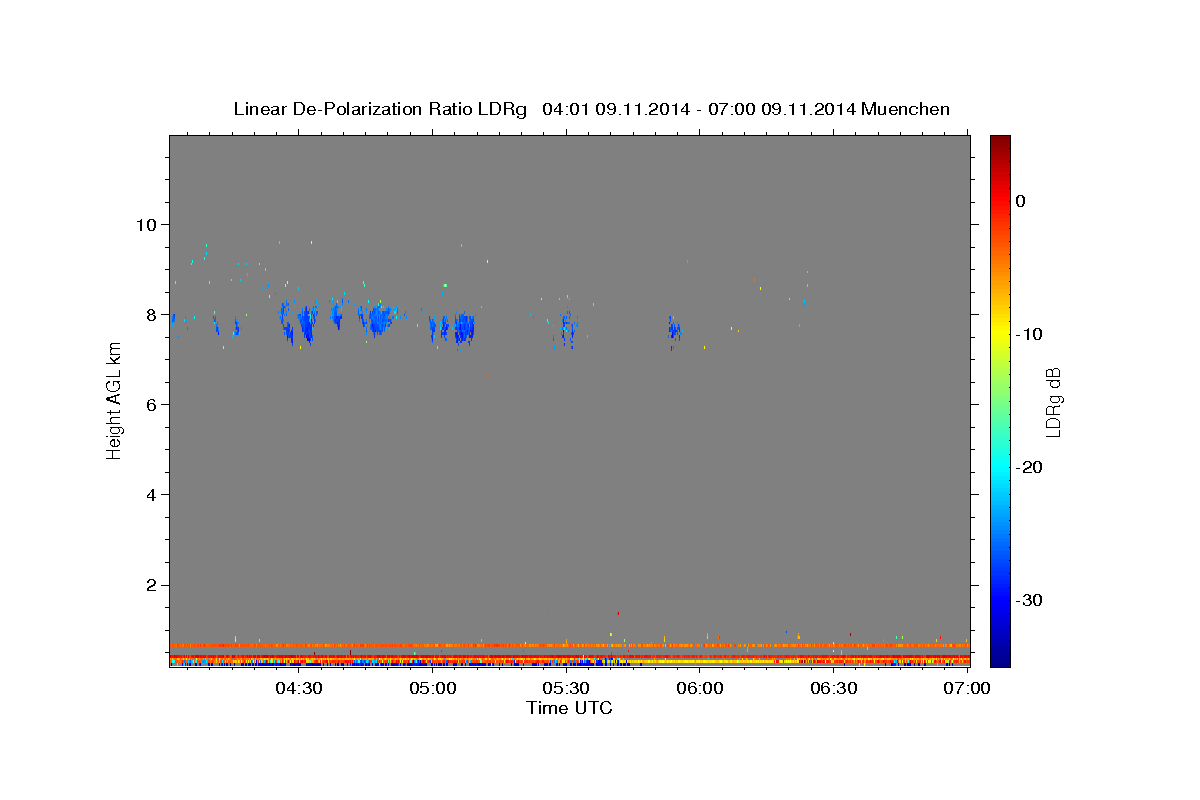Select the 'Muenchen' location label in the title
Viewport: 1200px width, 800px height.
[x=906, y=109]
